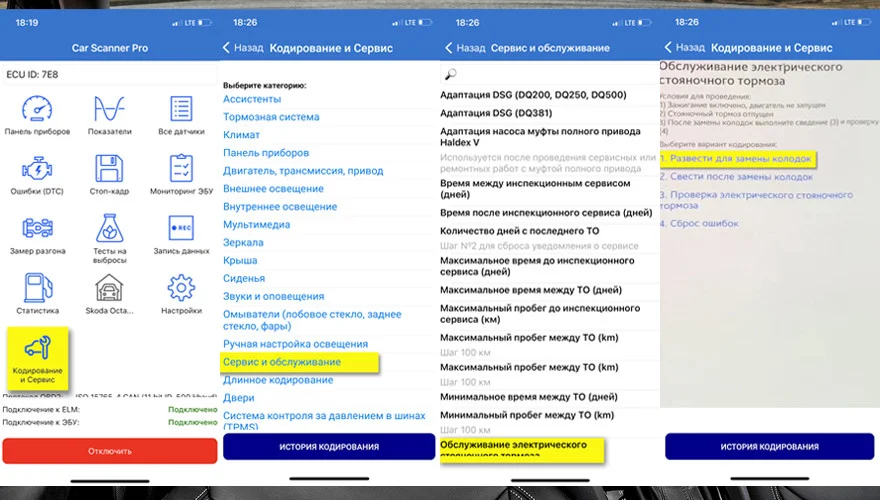Open Мониторинг ЭБУ checklist icon

point(180,168)
